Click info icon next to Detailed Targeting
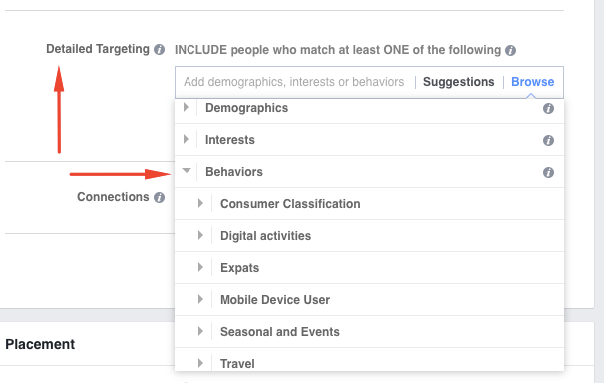The height and width of the screenshot is (383, 604). coord(159,50)
